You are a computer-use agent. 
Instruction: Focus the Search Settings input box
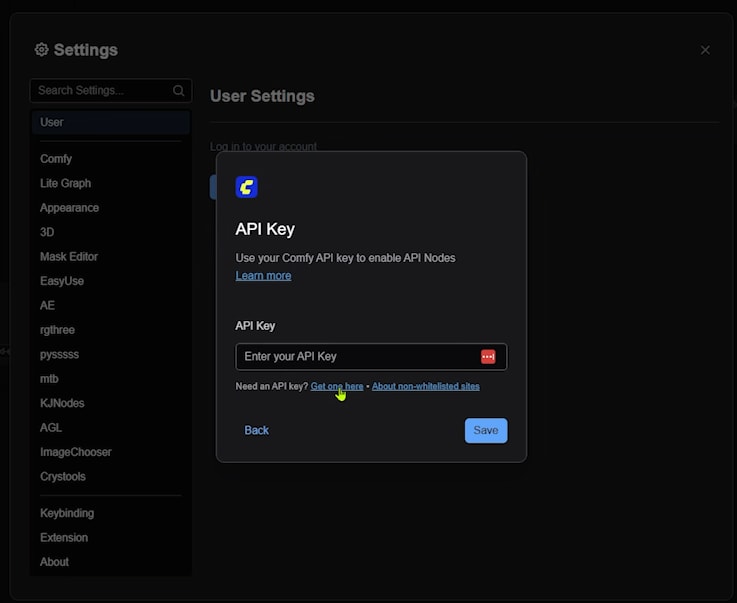[x=110, y=90]
